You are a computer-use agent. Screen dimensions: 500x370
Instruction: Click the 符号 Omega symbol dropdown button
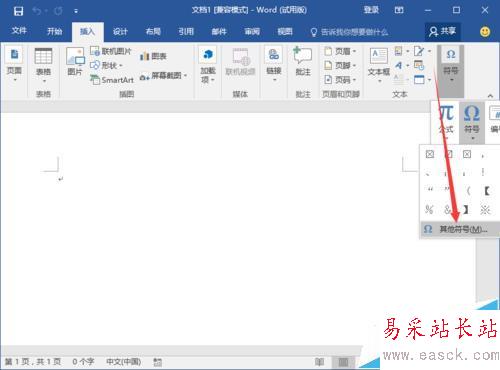(x=471, y=123)
